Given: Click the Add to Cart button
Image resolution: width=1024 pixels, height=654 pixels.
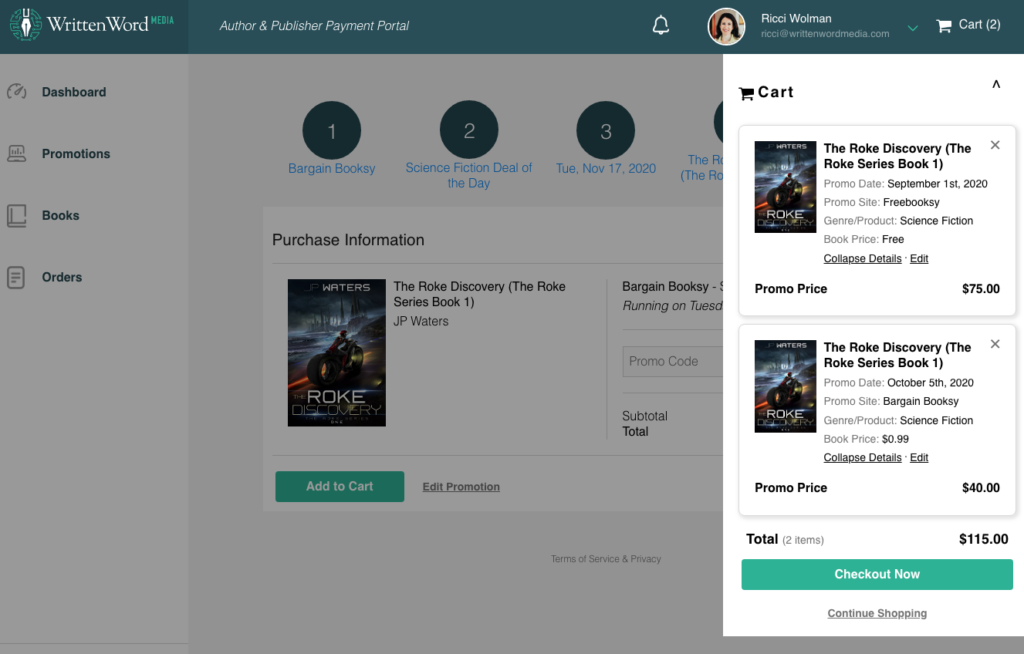Looking at the screenshot, I should click(x=340, y=487).
